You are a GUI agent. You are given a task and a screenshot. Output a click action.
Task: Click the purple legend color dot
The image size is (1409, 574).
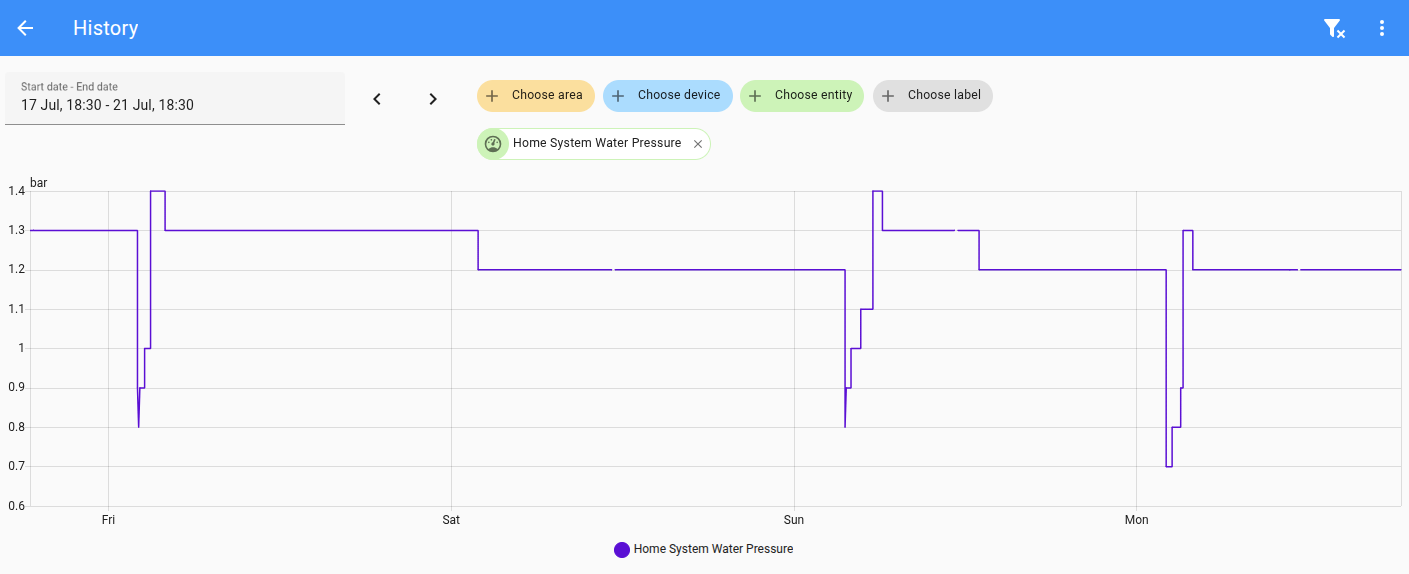click(622, 549)
